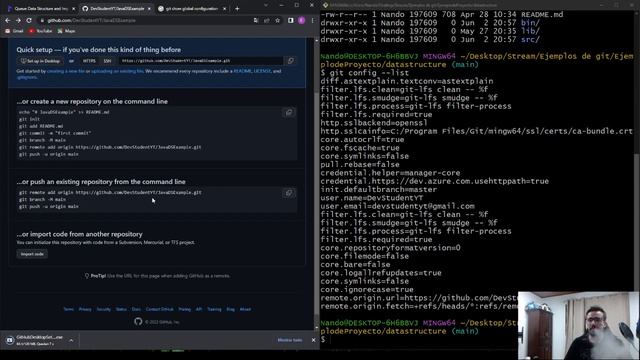Open Terms footer link
The height and width of the screenshot is (360, 640).
(x=69, y=309)
